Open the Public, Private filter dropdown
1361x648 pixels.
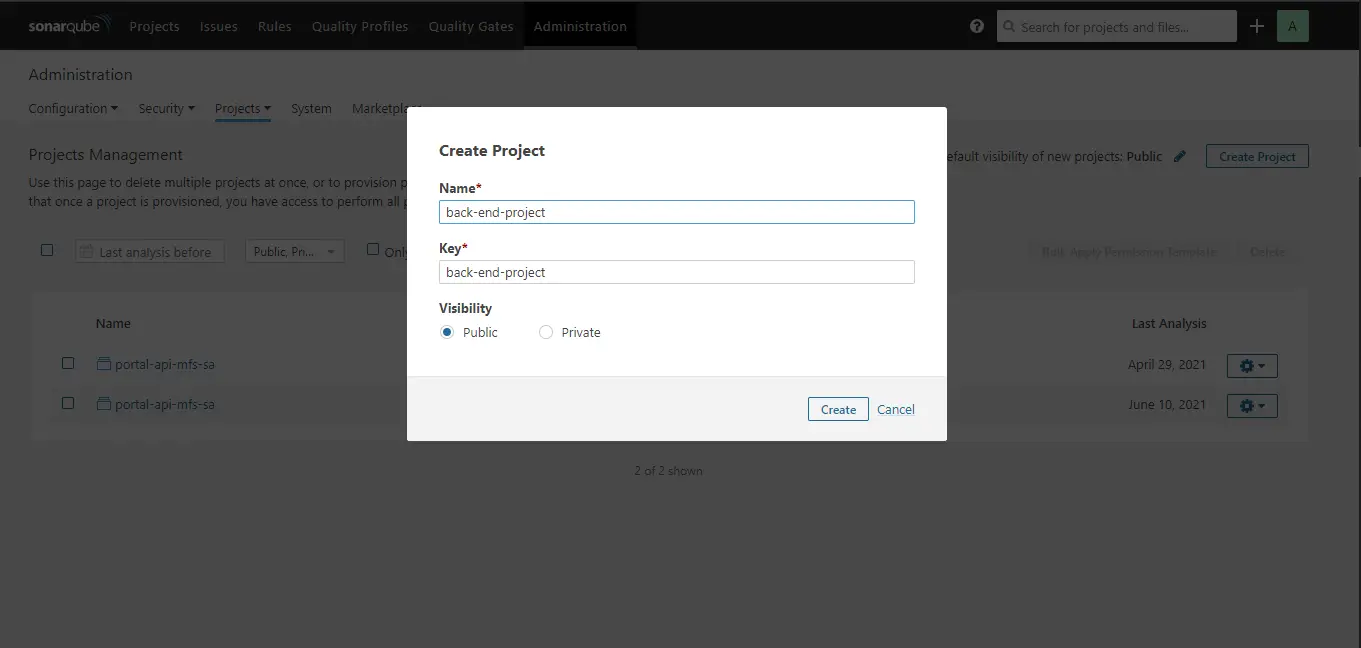(x=294, y=250)
